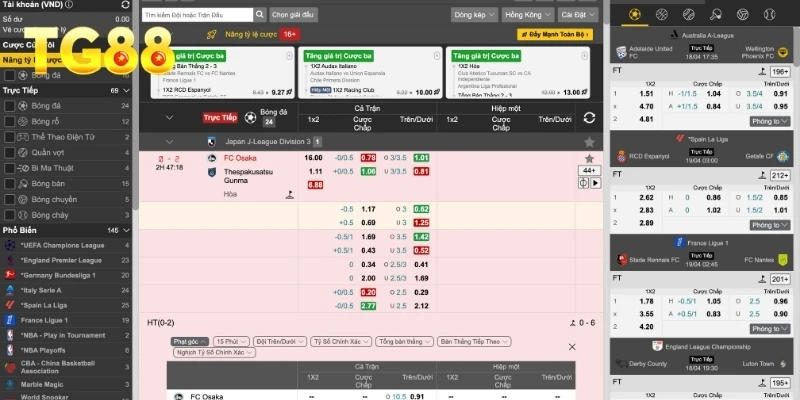This screenshot has width=800, height=400.
Task: Add the 1X2 Hòa boosted bet card
Action: [585, 56]
